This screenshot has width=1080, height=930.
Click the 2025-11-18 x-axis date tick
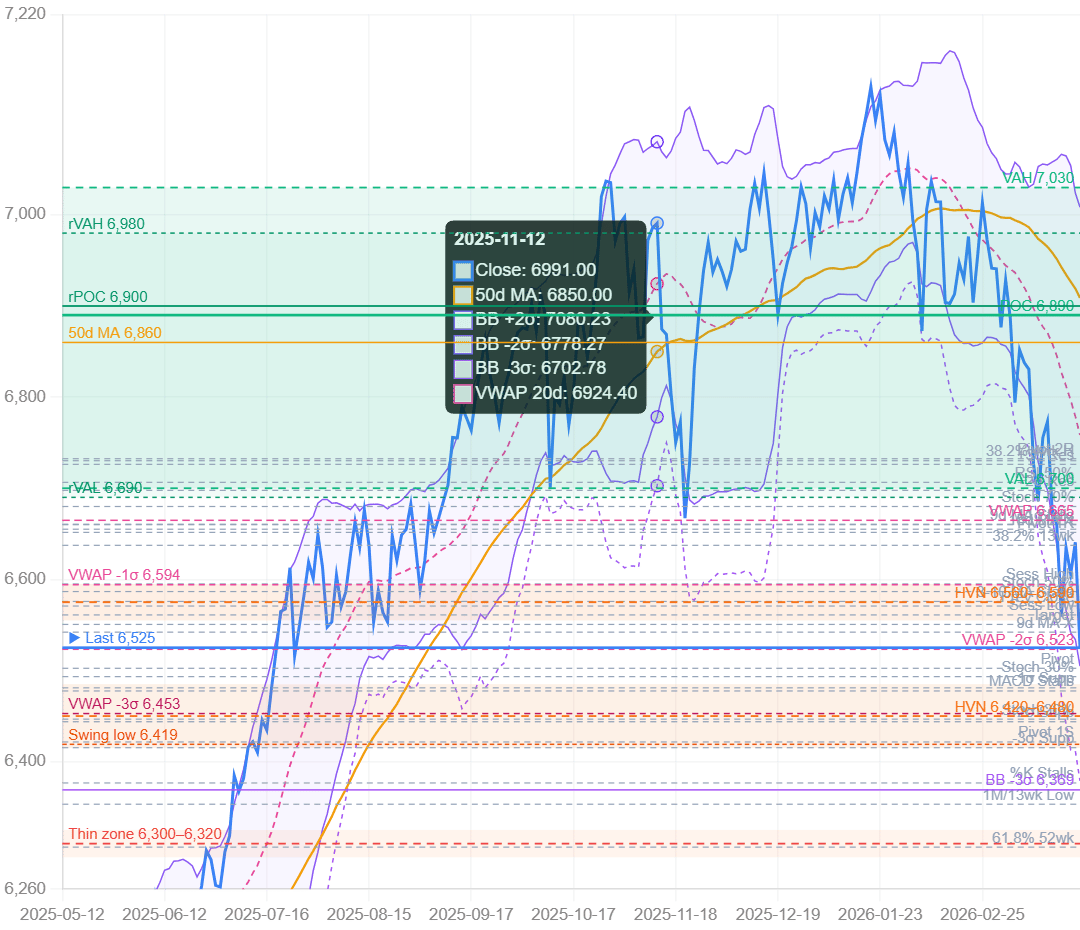pyautogui.click(x=677, y=914)
